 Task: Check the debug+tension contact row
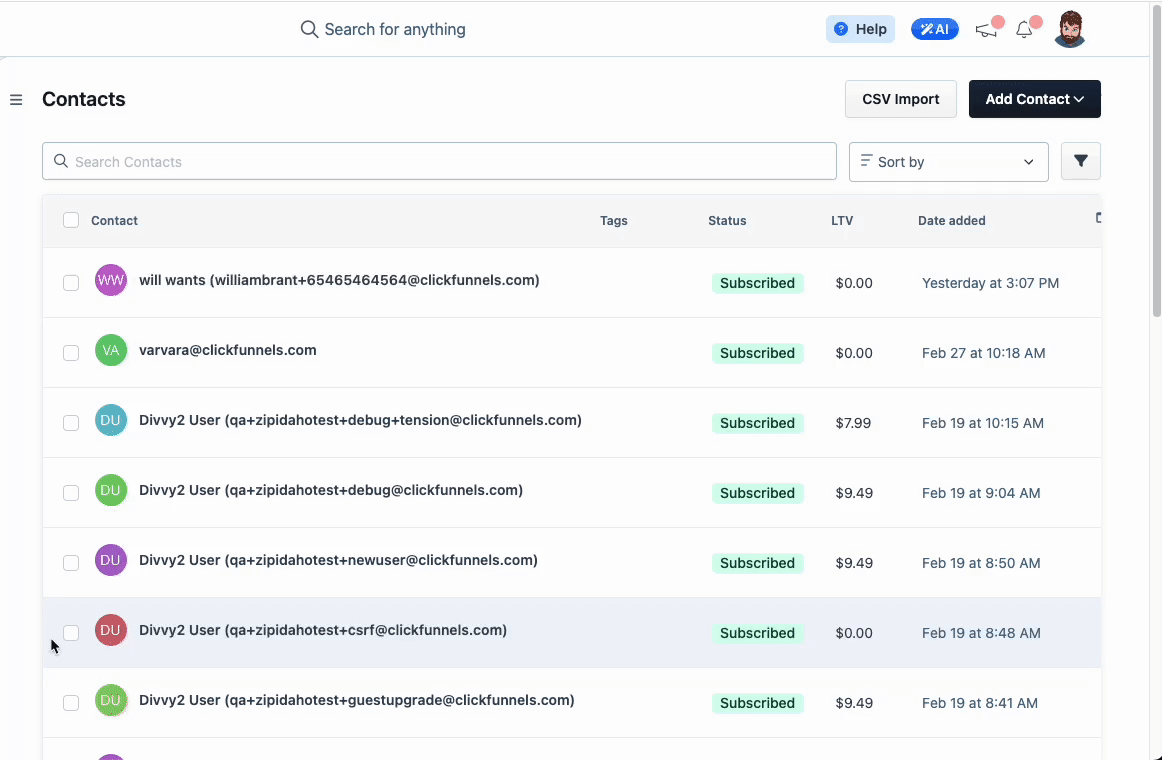tap(70, 423)
